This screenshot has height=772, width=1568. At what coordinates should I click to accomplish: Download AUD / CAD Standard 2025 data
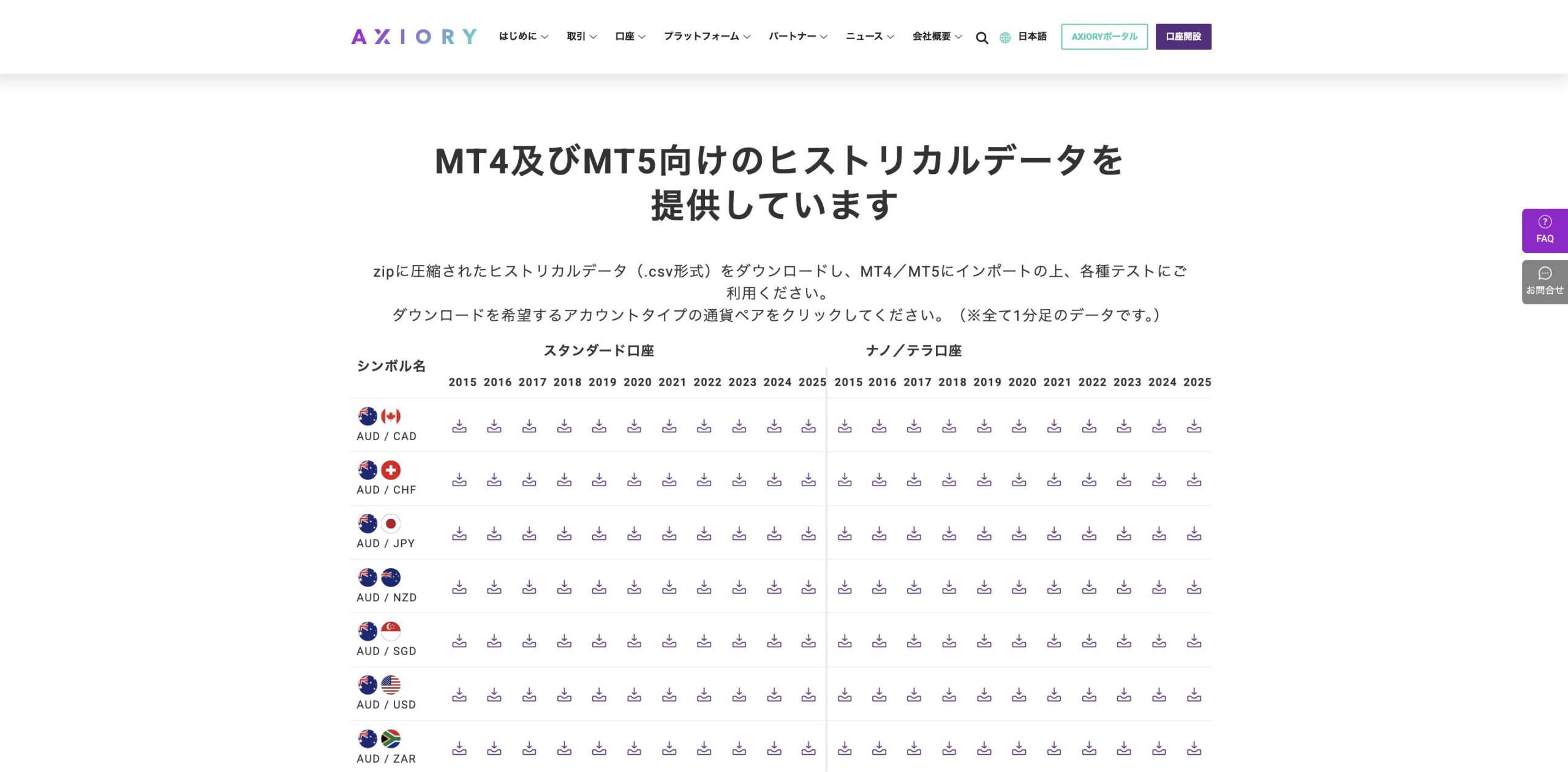pos(809,426)
